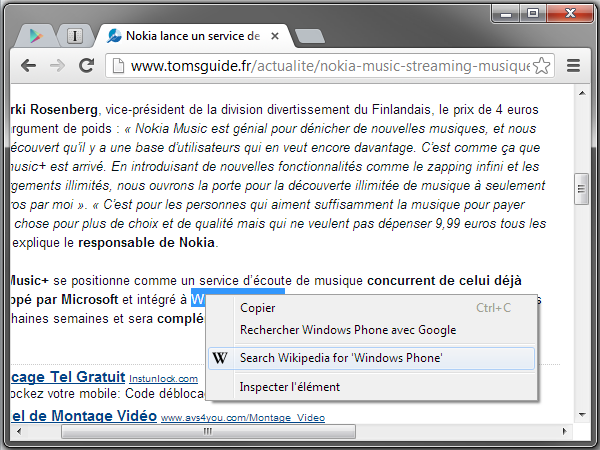Select the Nokia lance un service tab

tap(192, 36)
